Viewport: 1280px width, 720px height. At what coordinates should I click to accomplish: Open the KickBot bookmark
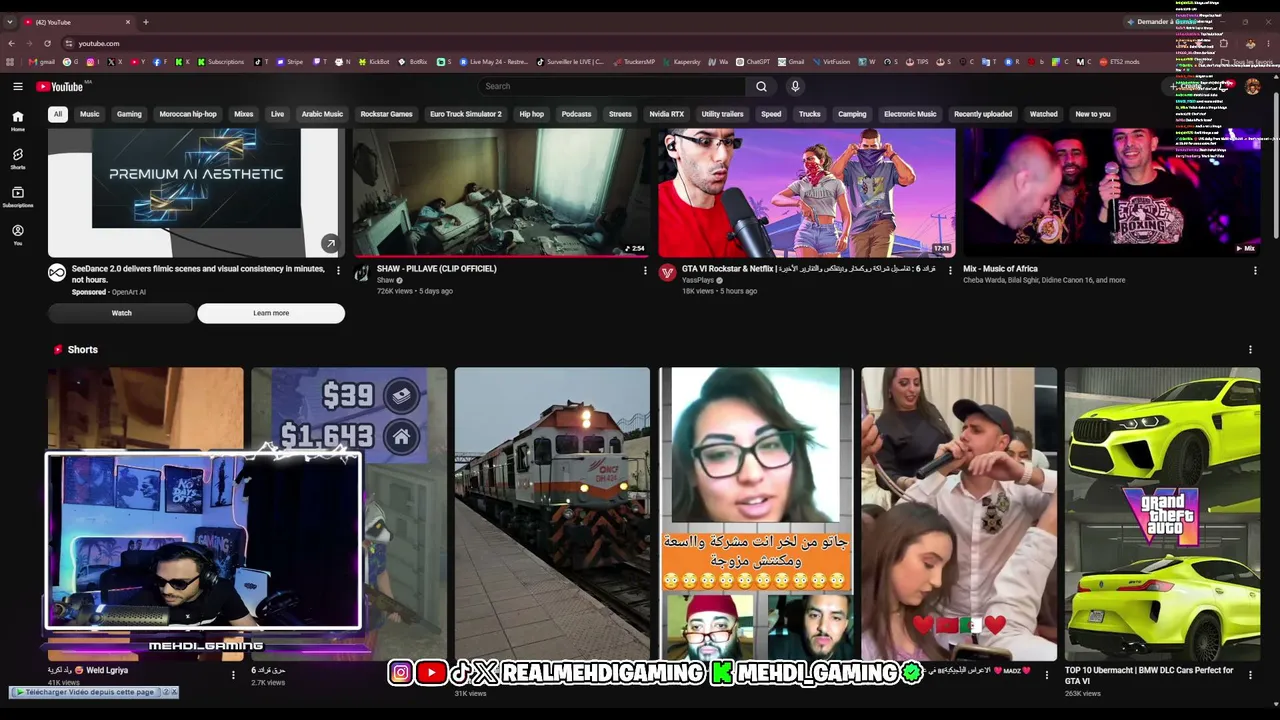pyautogui.click(x=374, y=62)
